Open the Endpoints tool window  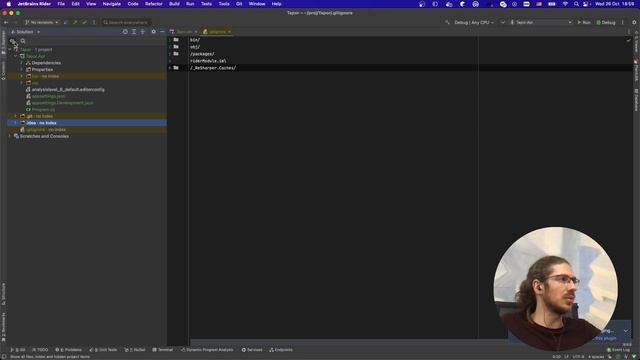(x=281, y=350)
